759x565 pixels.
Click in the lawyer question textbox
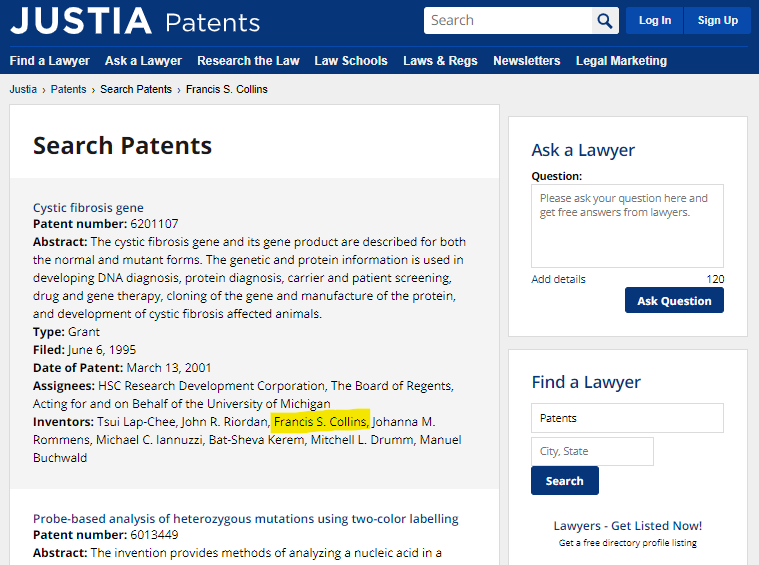tap(627, 226)
